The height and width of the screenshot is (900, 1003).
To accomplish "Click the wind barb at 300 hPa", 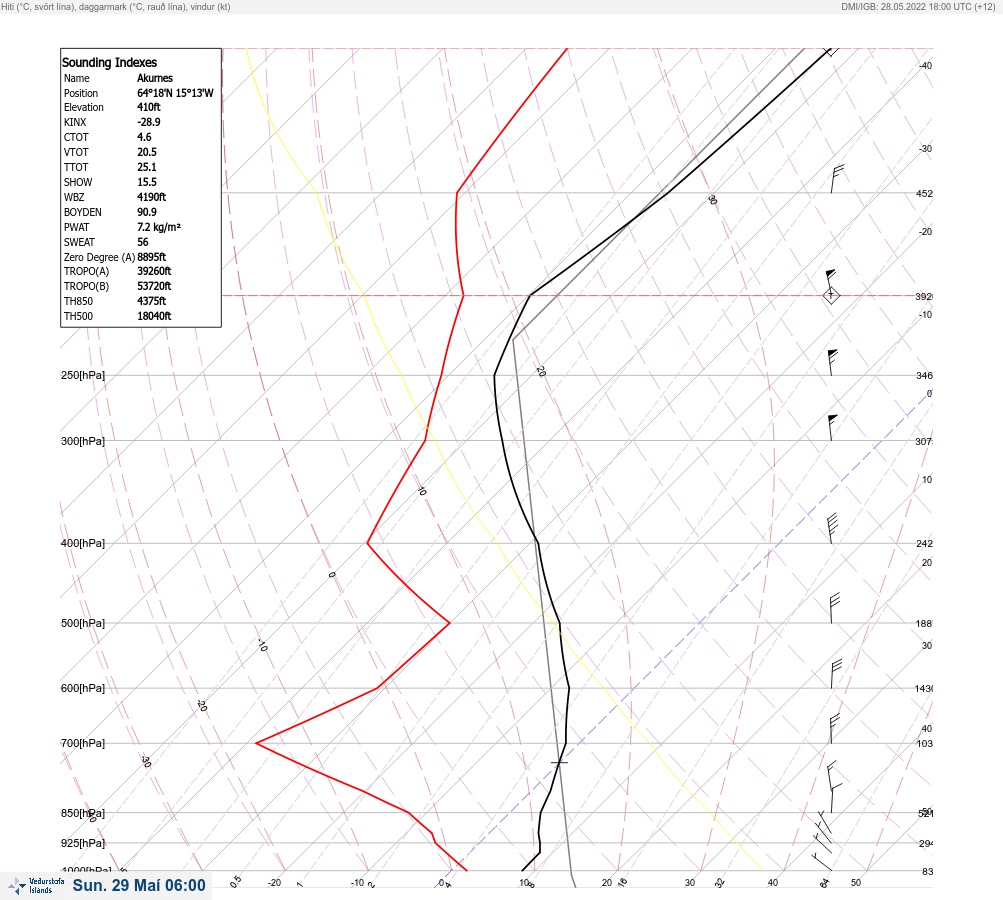I will 832,427.
